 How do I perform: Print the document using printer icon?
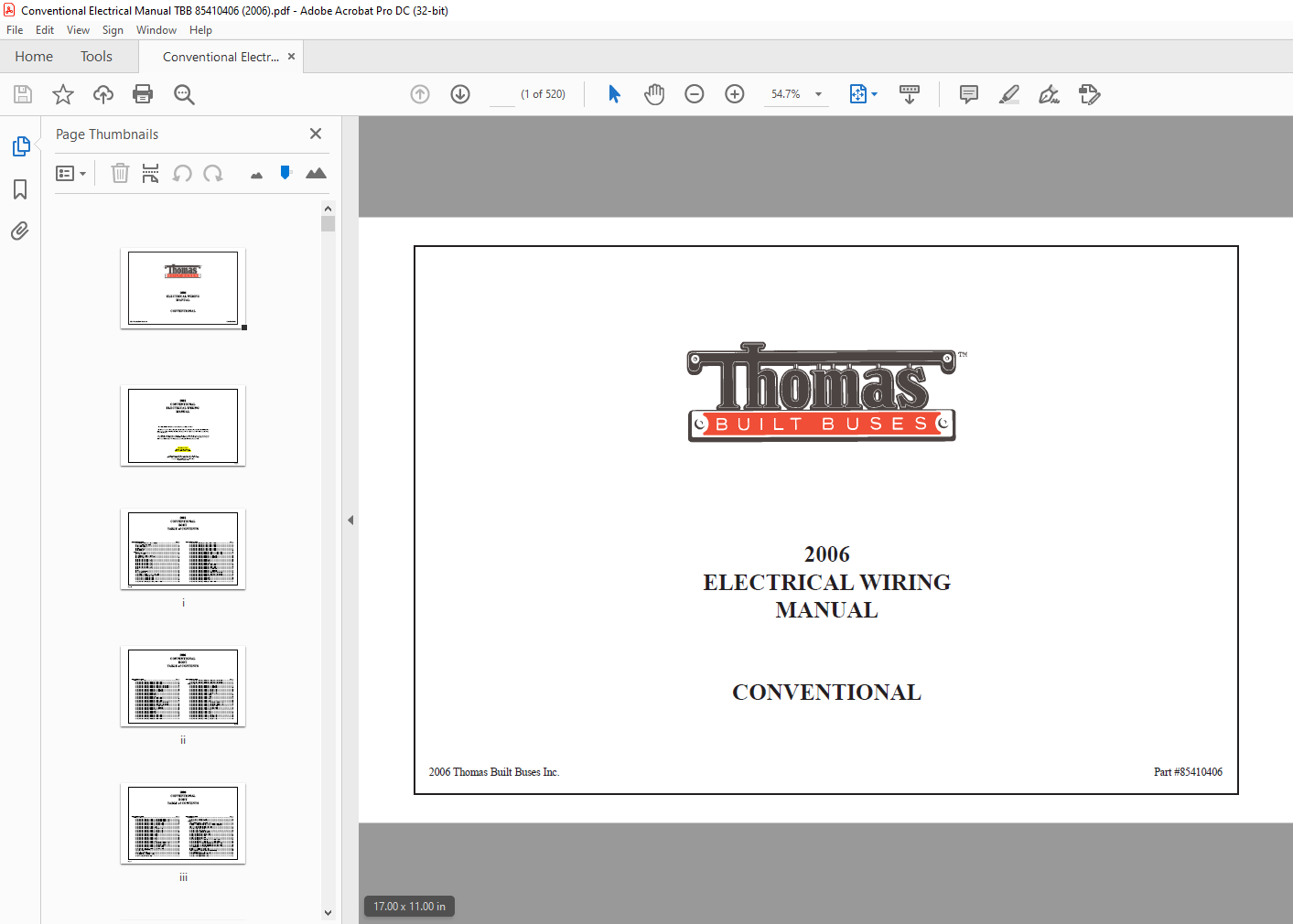[143, 94]
